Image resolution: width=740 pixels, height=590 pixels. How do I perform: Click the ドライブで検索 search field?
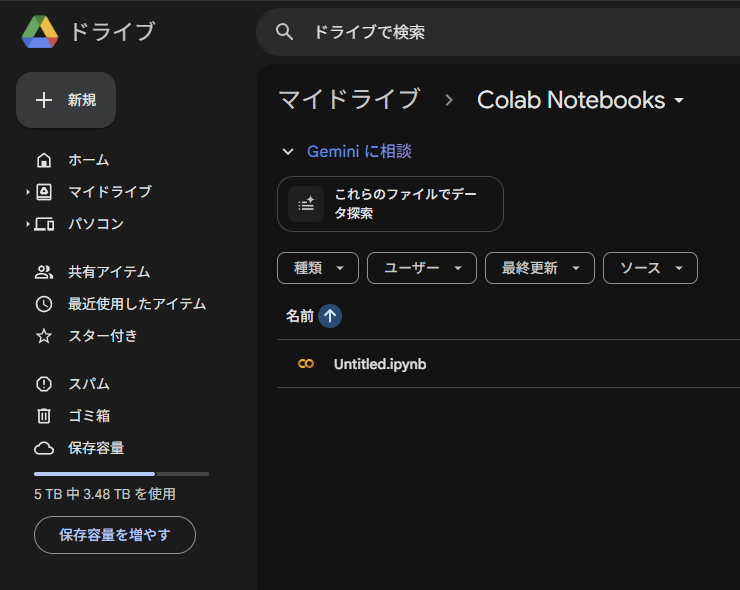coord(500,32)
